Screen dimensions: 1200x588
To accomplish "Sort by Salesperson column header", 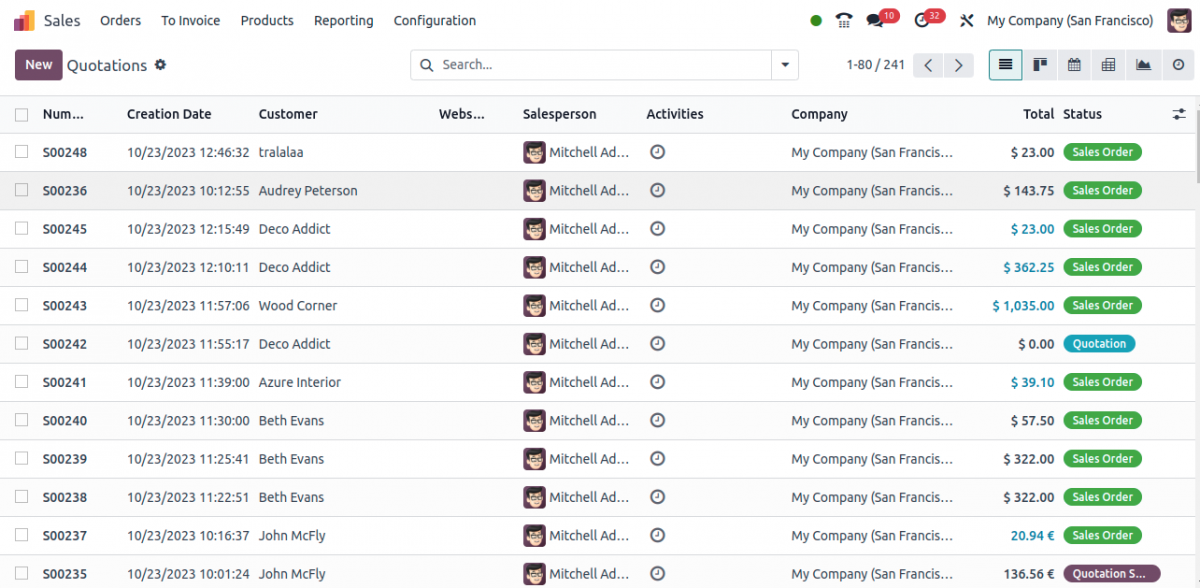I will [x=559, y=114].
